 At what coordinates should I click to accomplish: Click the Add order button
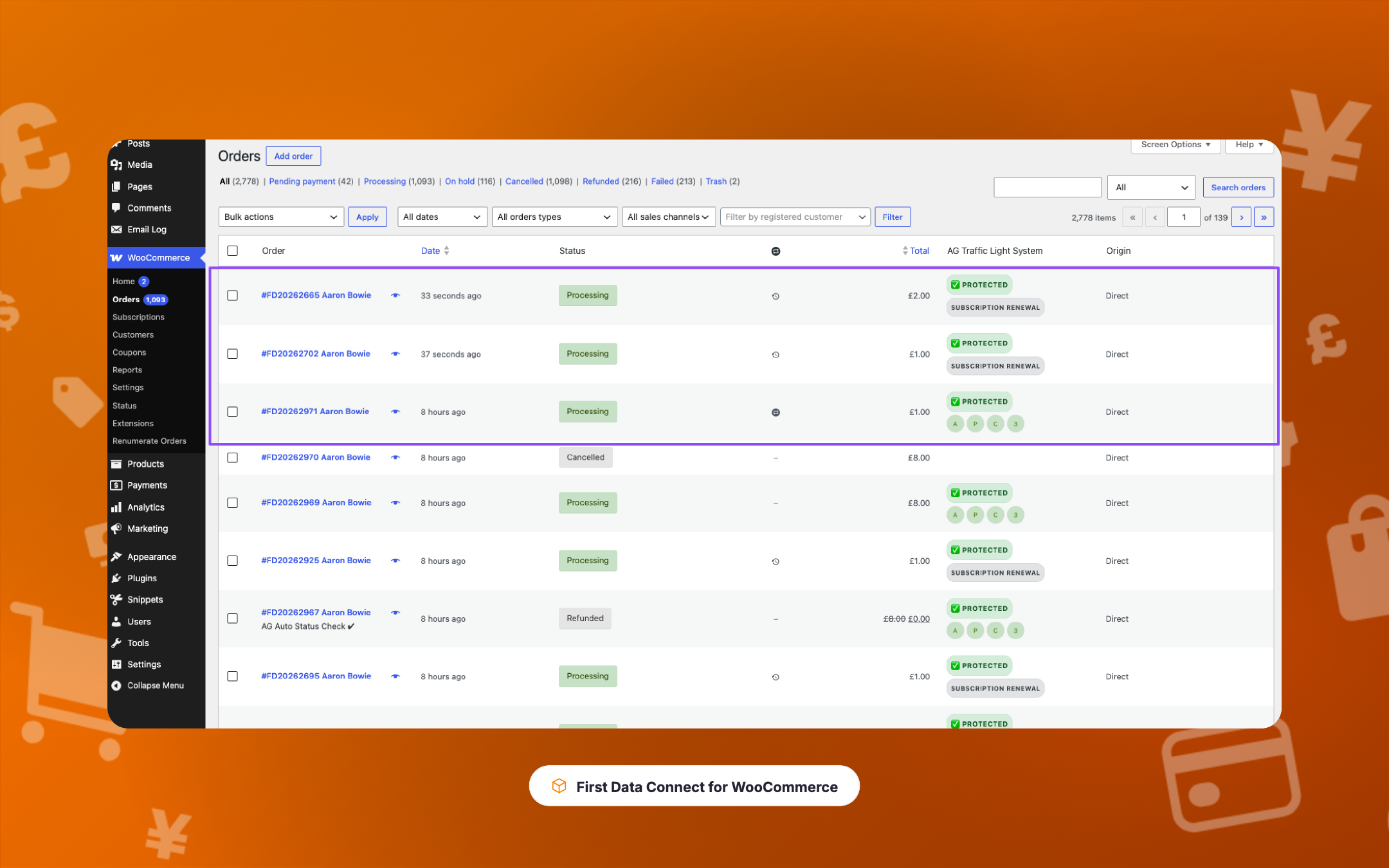(x=293, y=156)
